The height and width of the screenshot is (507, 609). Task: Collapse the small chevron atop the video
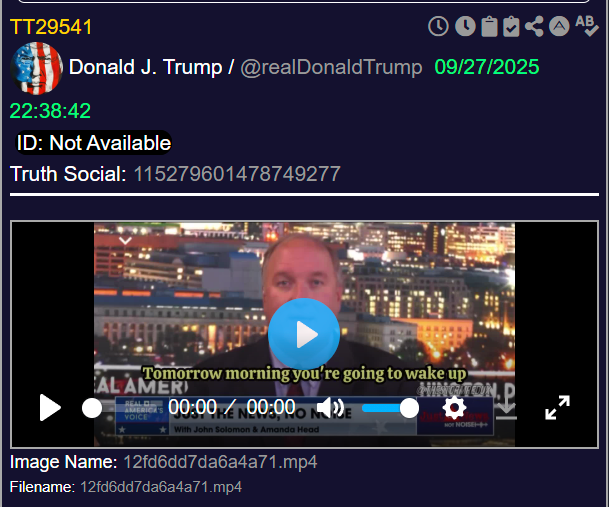point(125,240)
